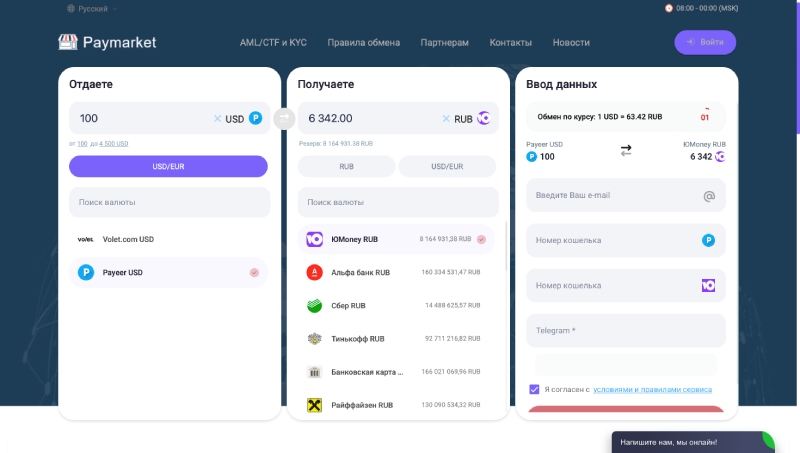Click Payeer icon next to summary amount 100

(x=531, y=157)
